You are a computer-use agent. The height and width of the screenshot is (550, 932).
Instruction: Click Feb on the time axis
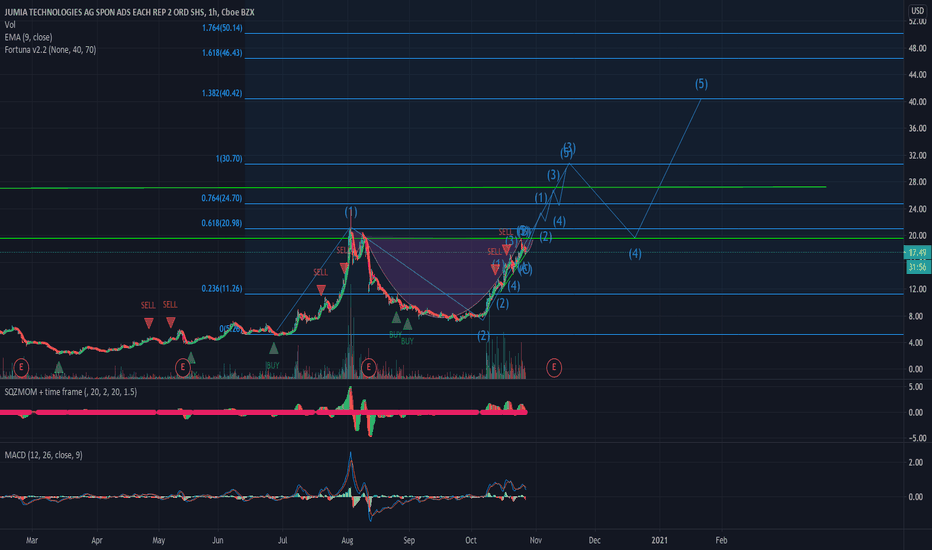click(x=721, y=540)
